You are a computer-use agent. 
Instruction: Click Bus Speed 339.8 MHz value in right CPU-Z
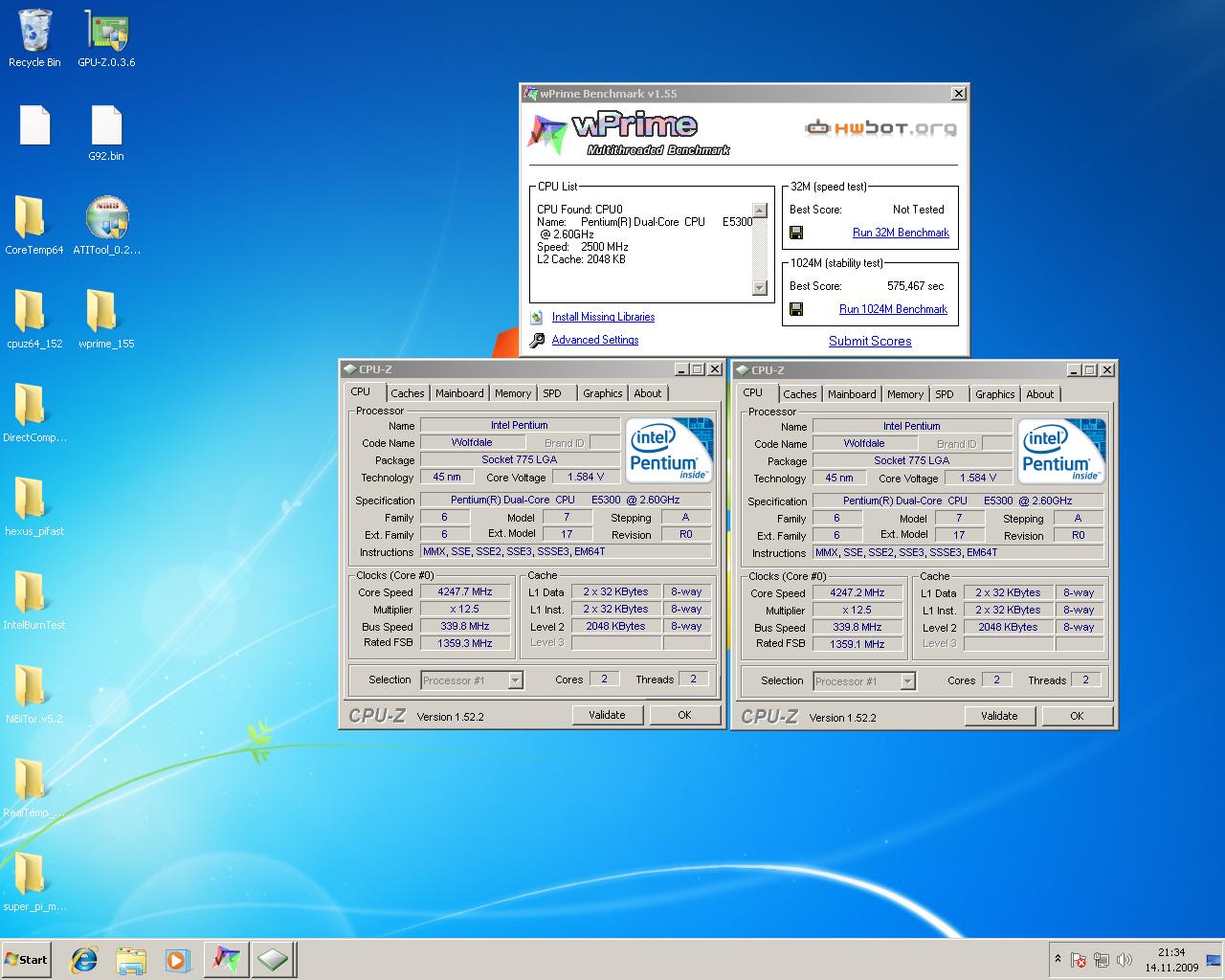coord(857,628)
